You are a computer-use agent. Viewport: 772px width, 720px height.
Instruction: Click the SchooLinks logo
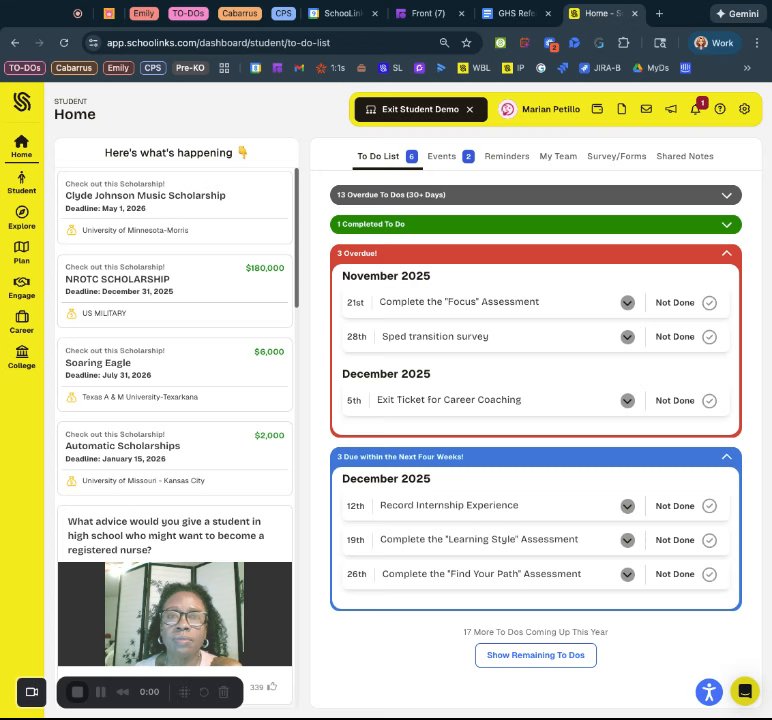click(22, 101)
